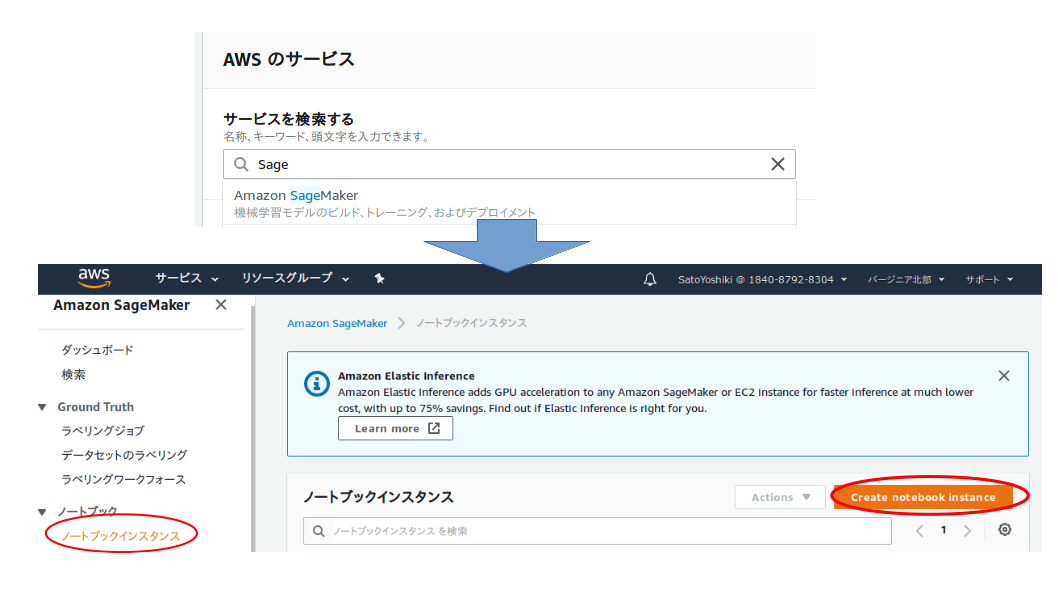Click the magnifier icon in the instance search box

pos(318,530)
